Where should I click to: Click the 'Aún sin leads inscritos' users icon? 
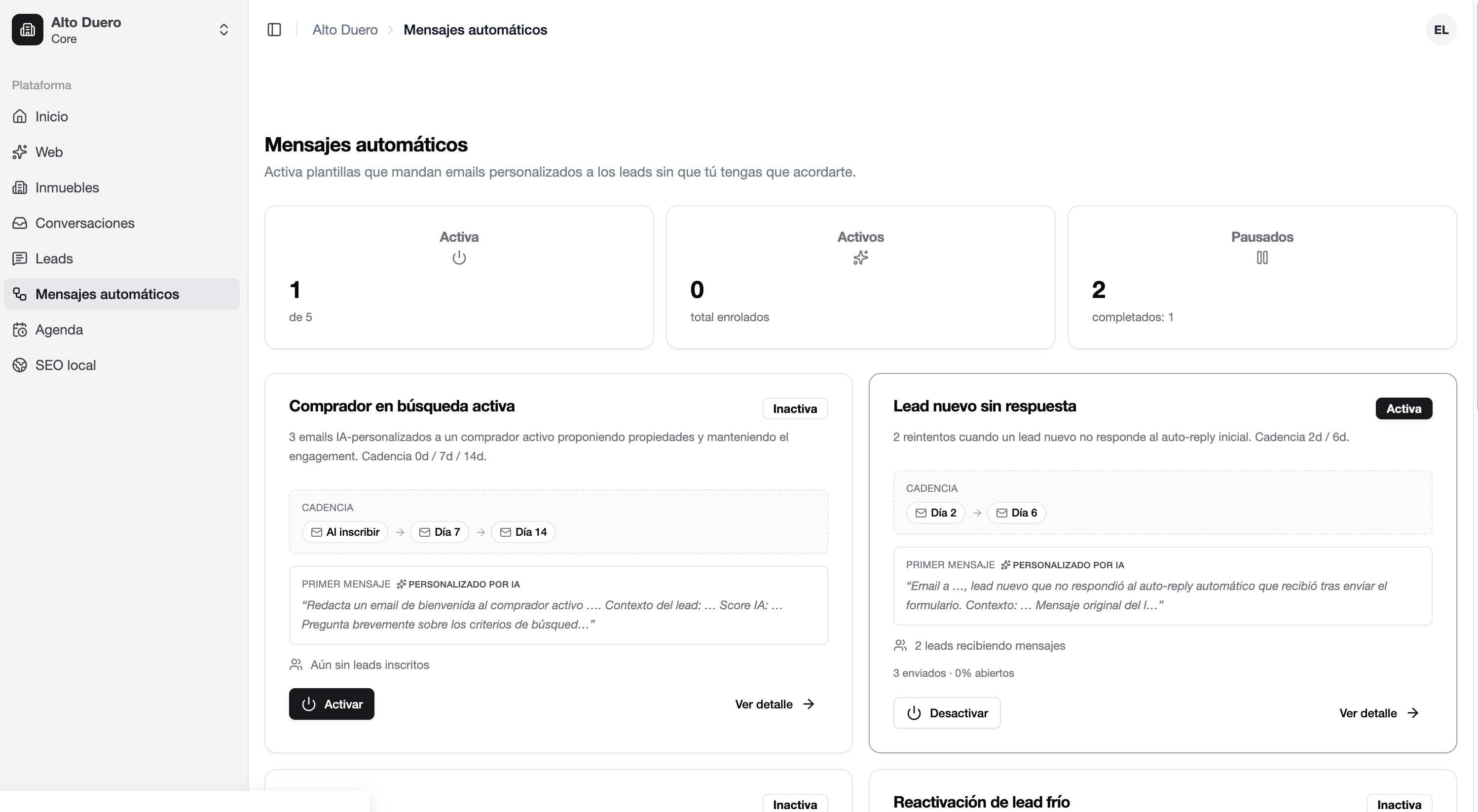coord(296,664)
